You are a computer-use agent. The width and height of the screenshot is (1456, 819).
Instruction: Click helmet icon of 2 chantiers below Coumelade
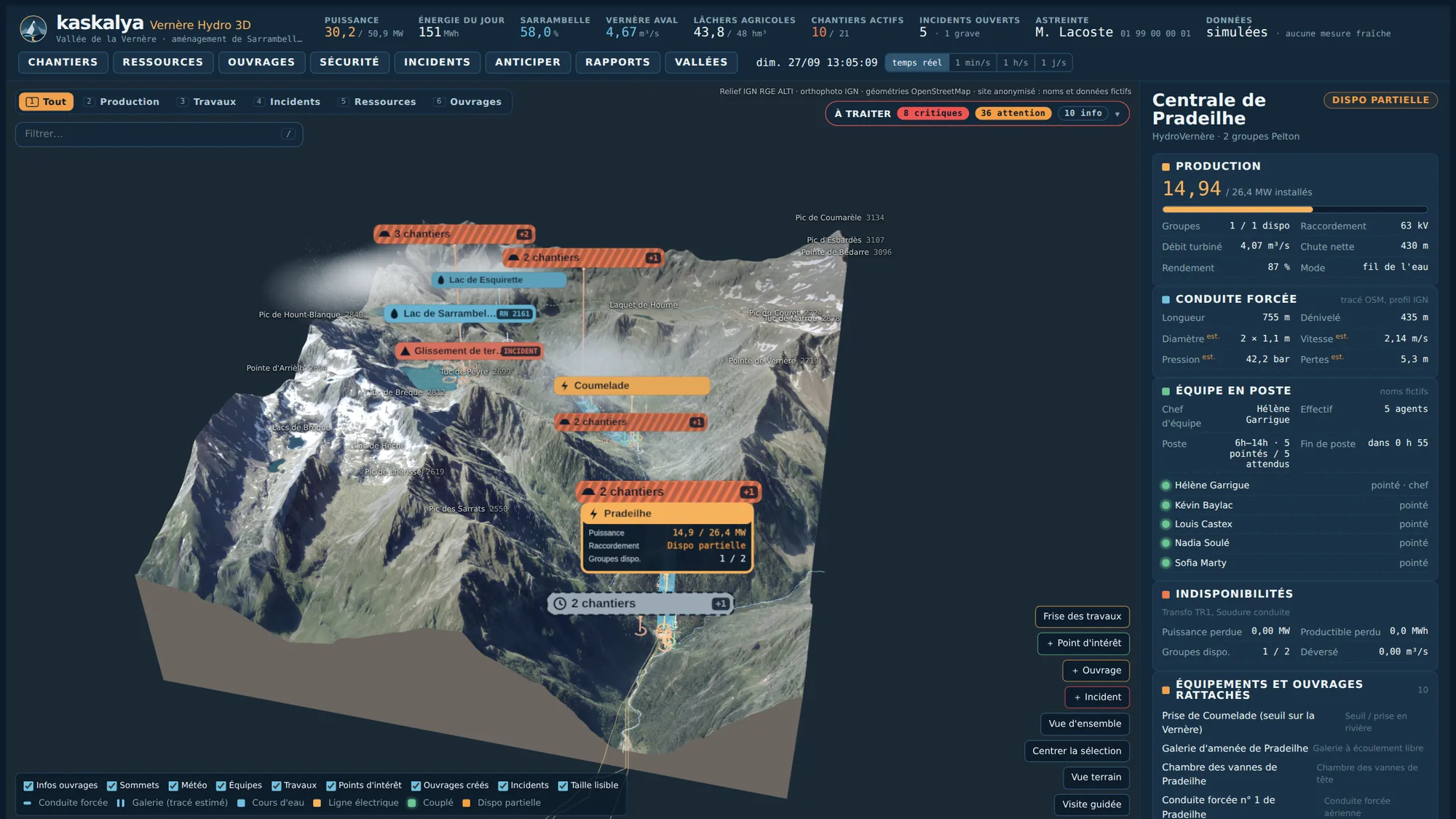click(564, 422)
